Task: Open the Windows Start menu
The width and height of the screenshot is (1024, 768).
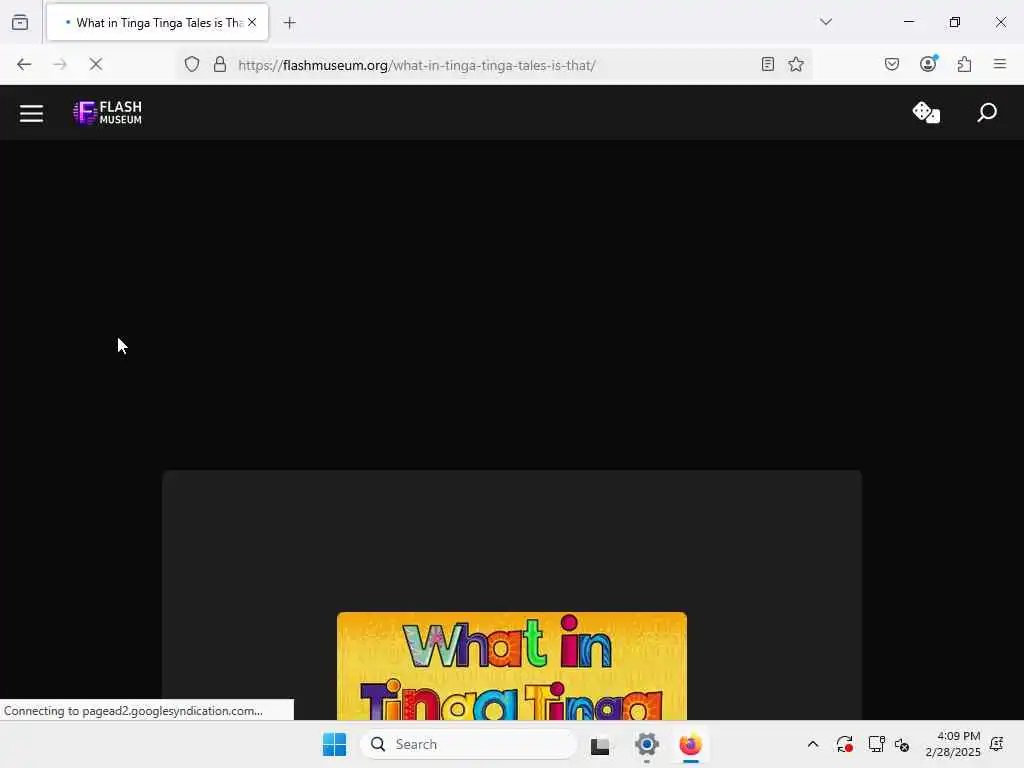Action: point(334,744)
